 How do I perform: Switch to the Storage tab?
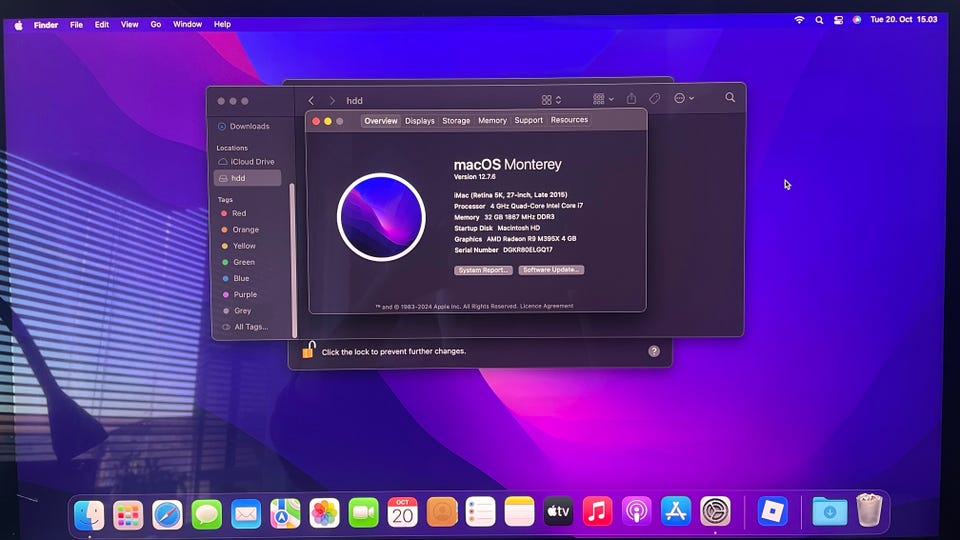(456, 121)
